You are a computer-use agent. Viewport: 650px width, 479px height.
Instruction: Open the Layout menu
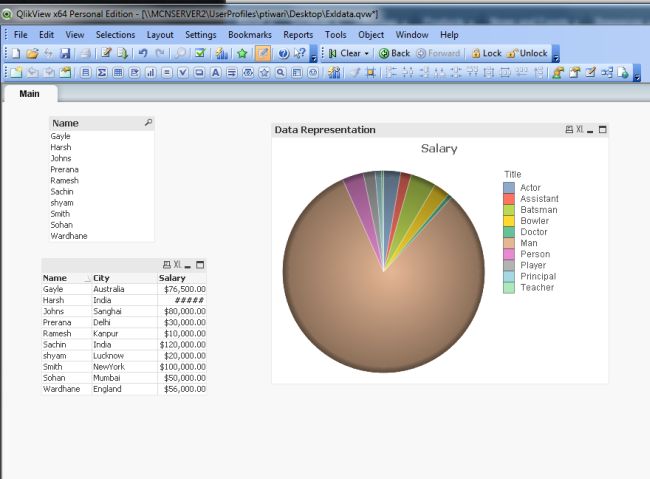coord(160,35)
